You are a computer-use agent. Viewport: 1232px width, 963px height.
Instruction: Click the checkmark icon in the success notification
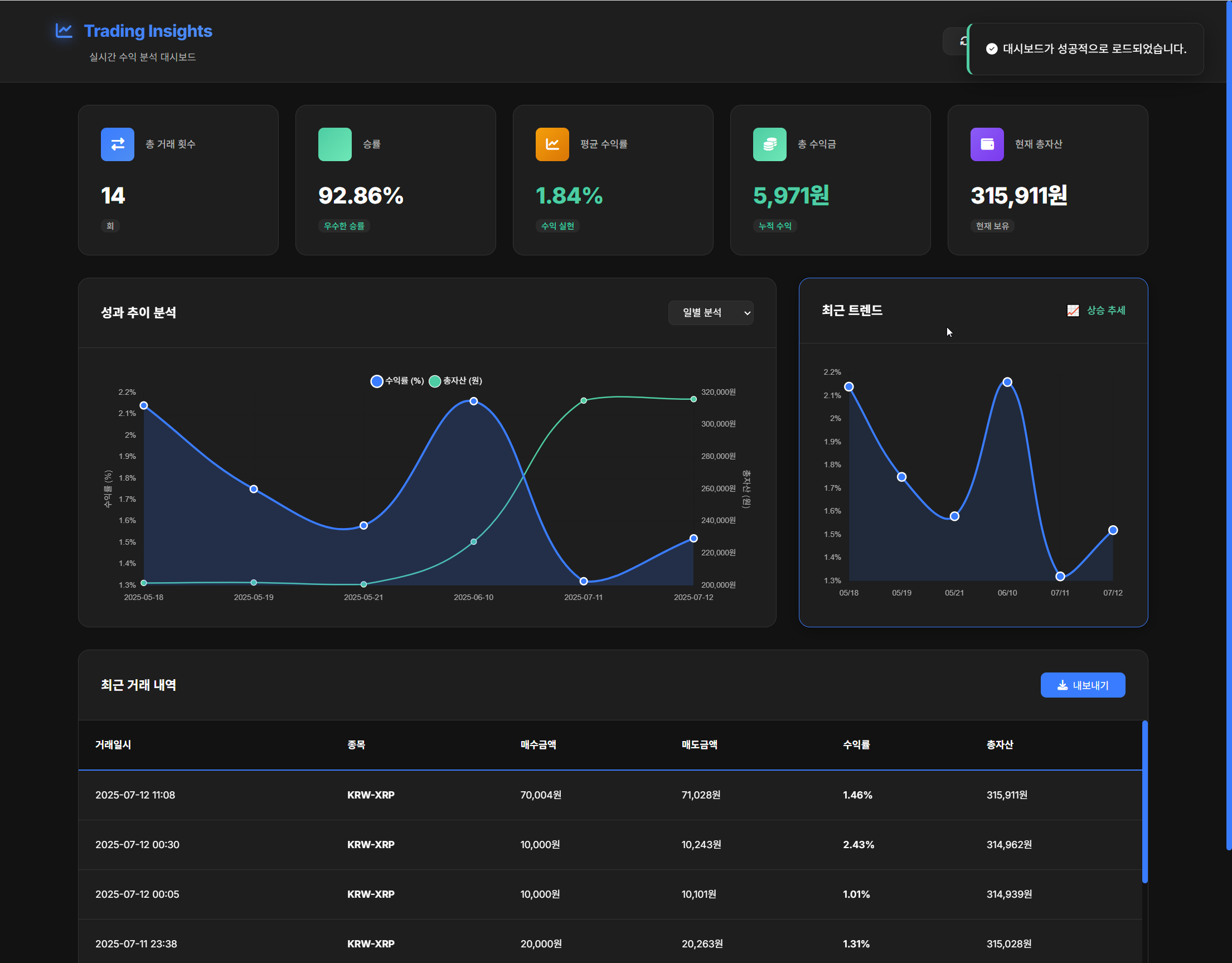(x=991, y=49)
